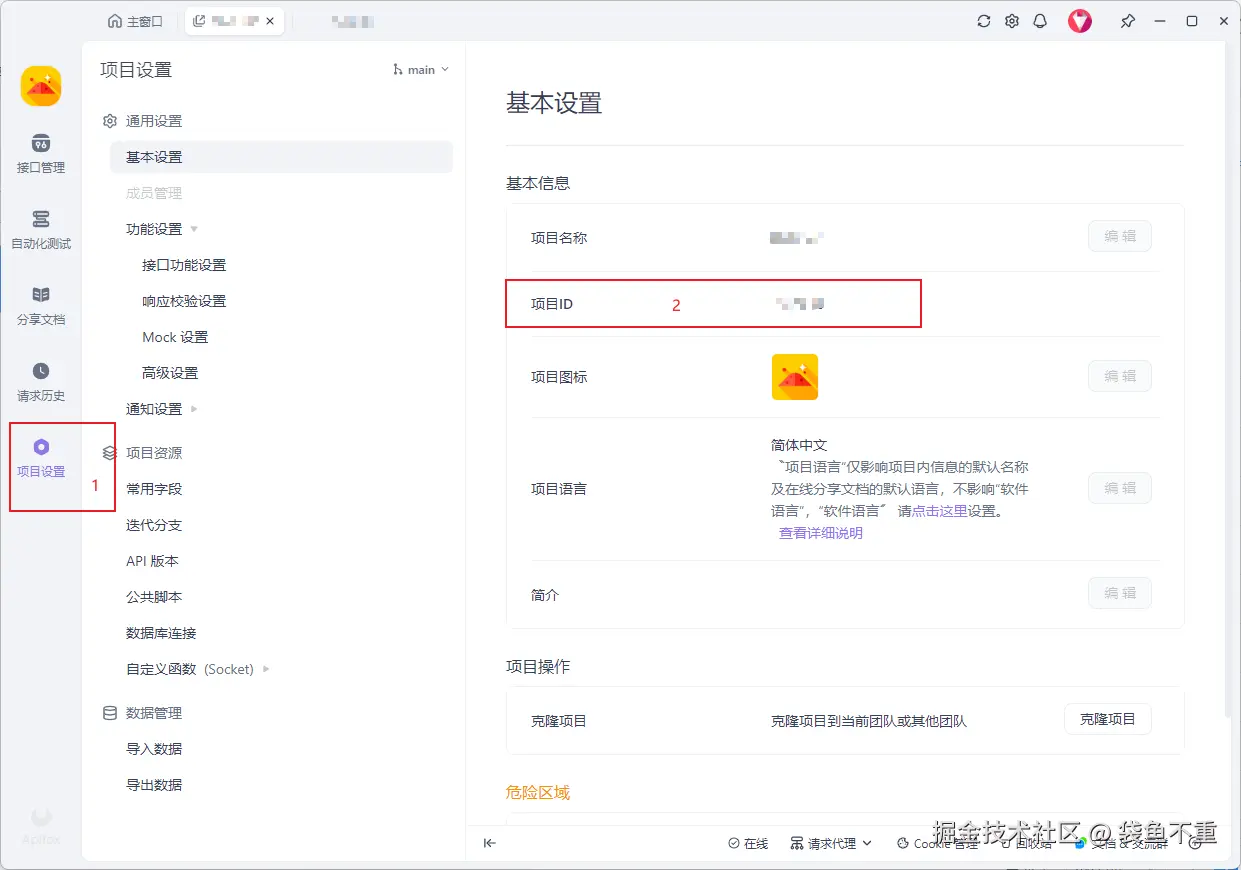This screenshot has width=1241, height=870.
Task: Switch to the 主窗口 home tab
Action: (135, 21)
